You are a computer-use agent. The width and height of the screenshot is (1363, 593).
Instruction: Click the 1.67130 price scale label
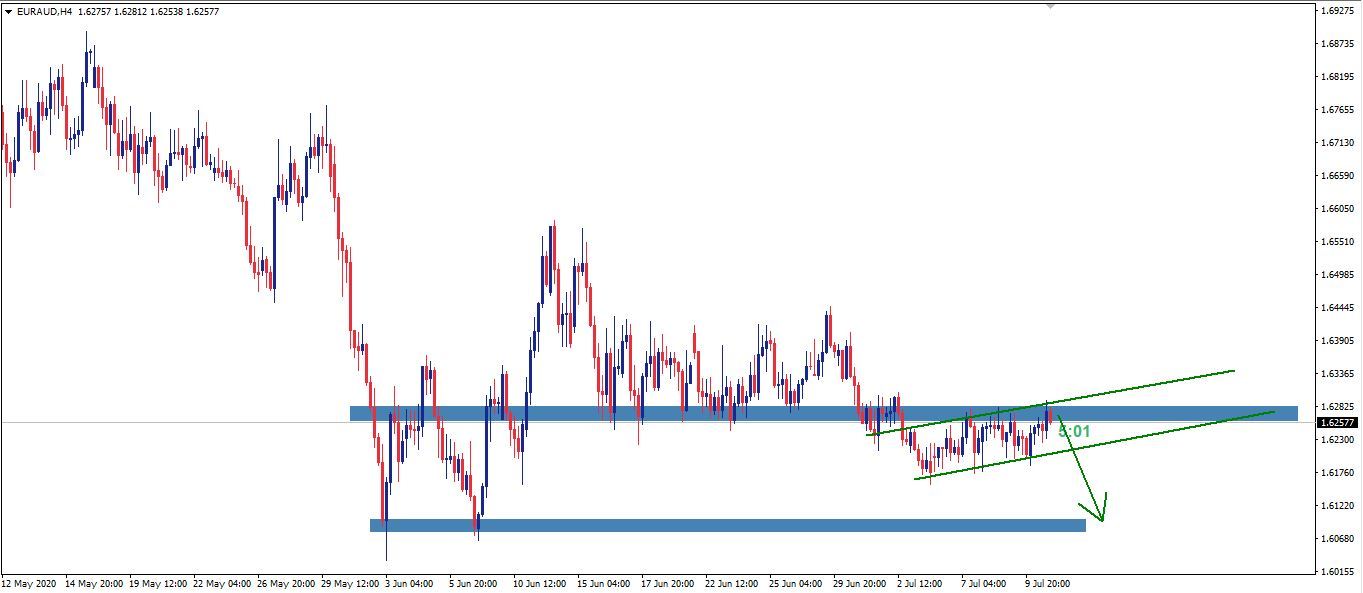(1337, 143)
